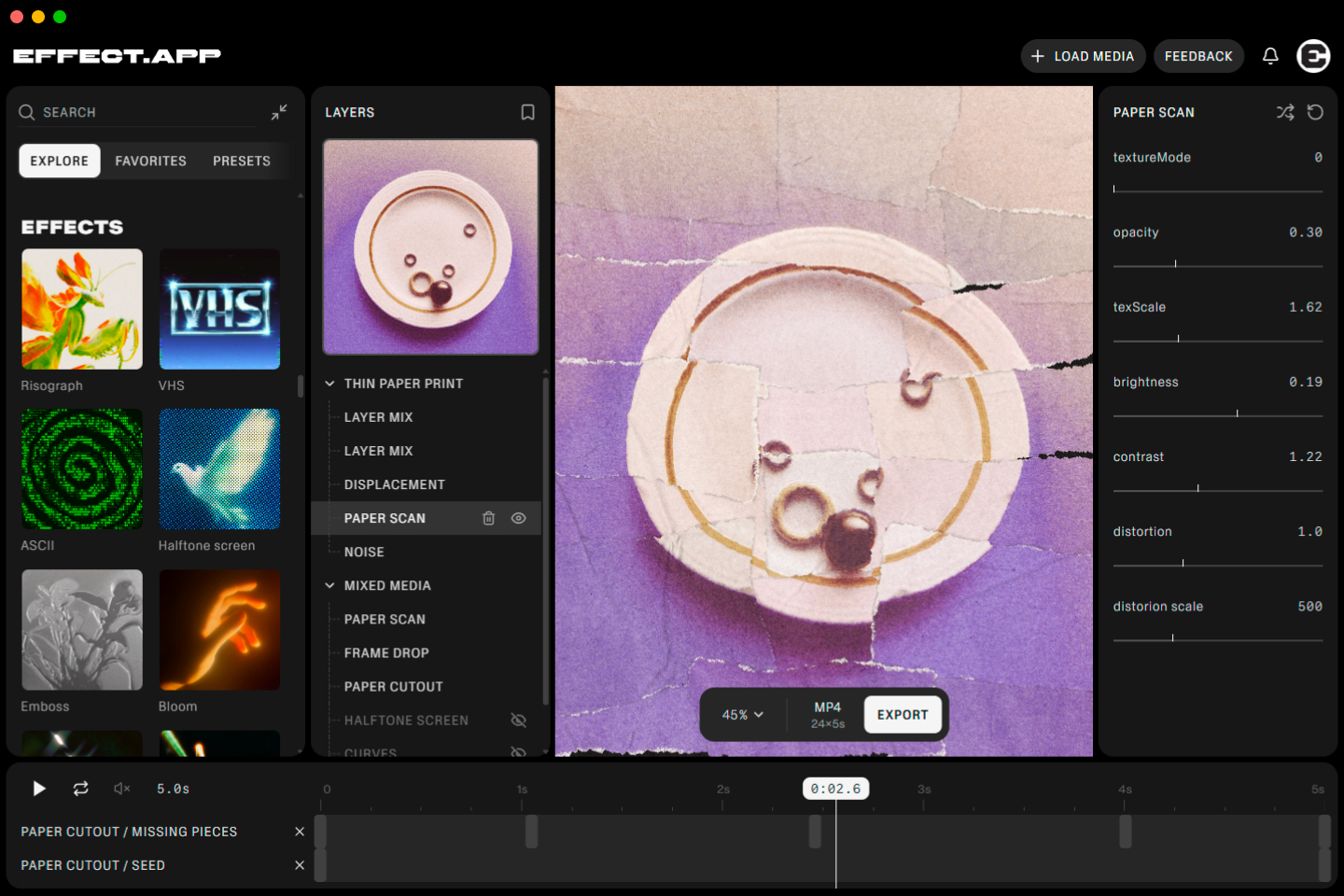Click the search magnifier icon
This screenshot has height=896, width=1344.
27,112
